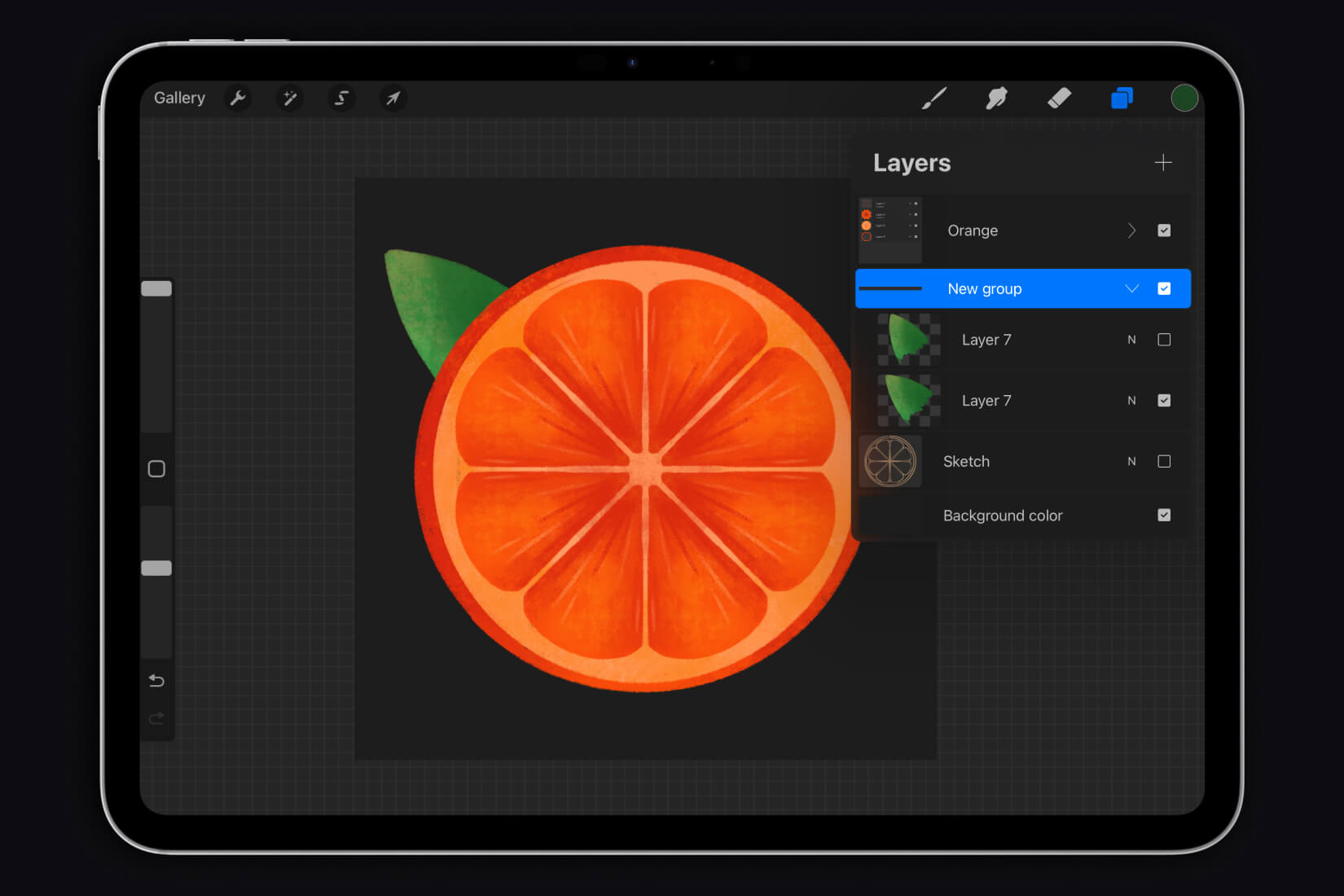This screenshot has width=1344, height=896.
Task: Tap the Redo arrow
Action: click(x=156, y=718)
